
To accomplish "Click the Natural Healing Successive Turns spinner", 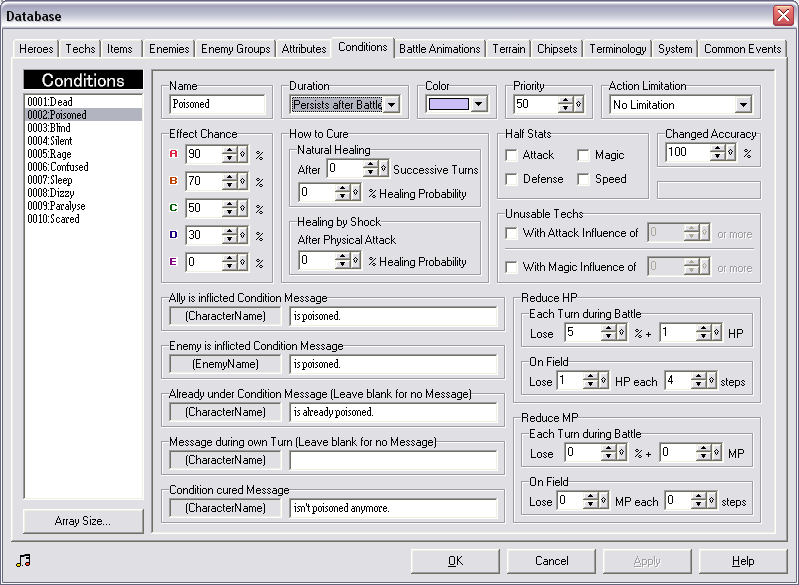I will (370, 169).
